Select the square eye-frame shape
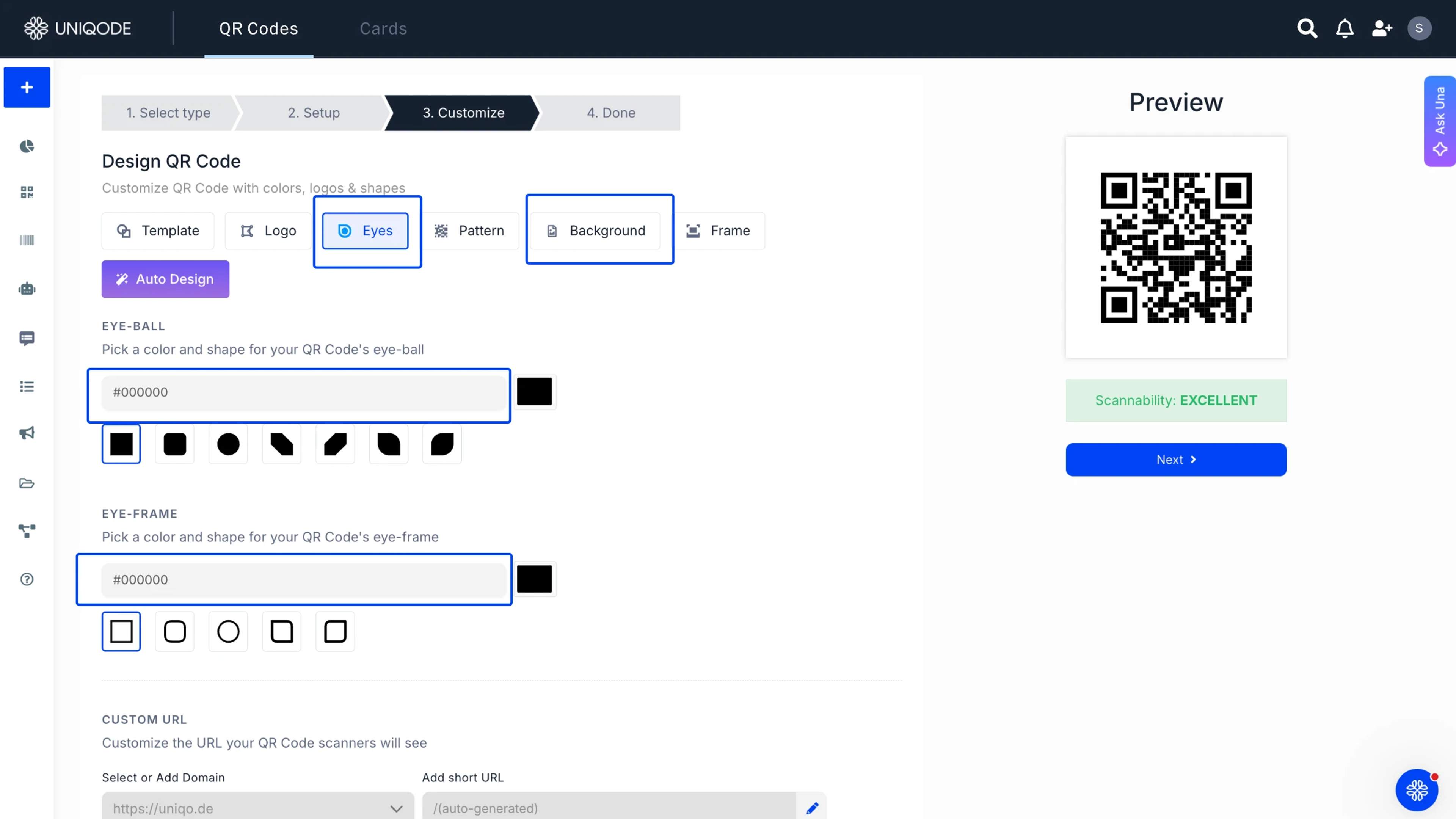Viewport: 1456px width, 819px height. click(121, 631)
